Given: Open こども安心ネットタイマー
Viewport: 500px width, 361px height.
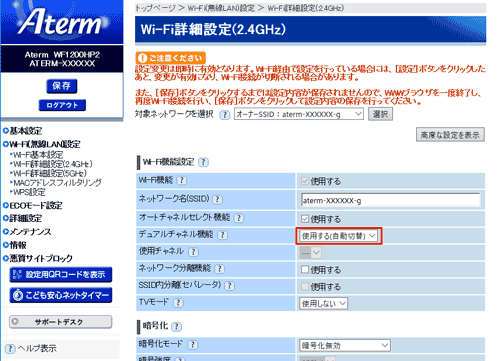Looking at the screenshot, I should click(61, 295).
